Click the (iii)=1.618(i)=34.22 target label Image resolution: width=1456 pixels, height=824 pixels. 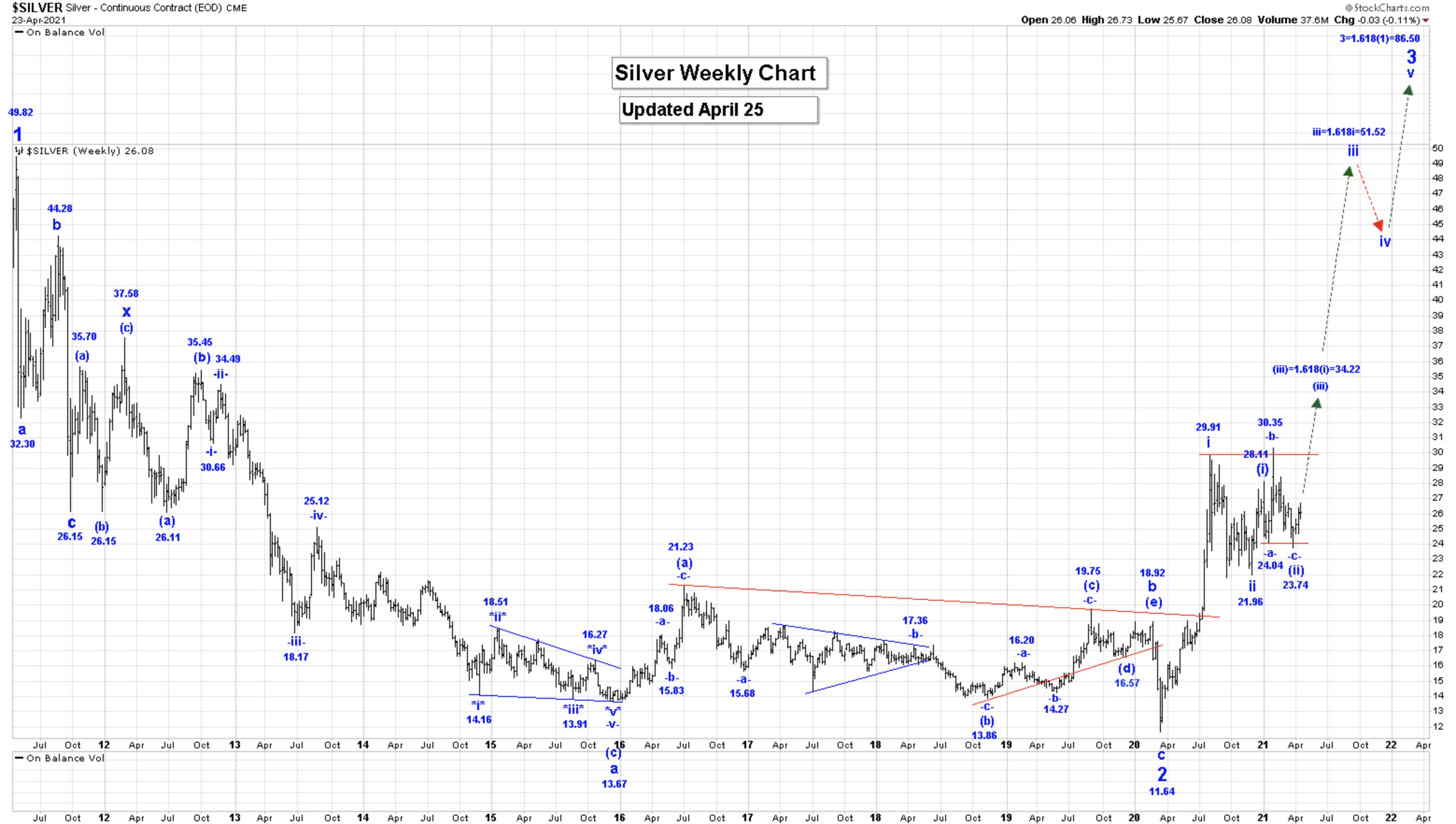pyautogui.click(x=1316, y=369)
